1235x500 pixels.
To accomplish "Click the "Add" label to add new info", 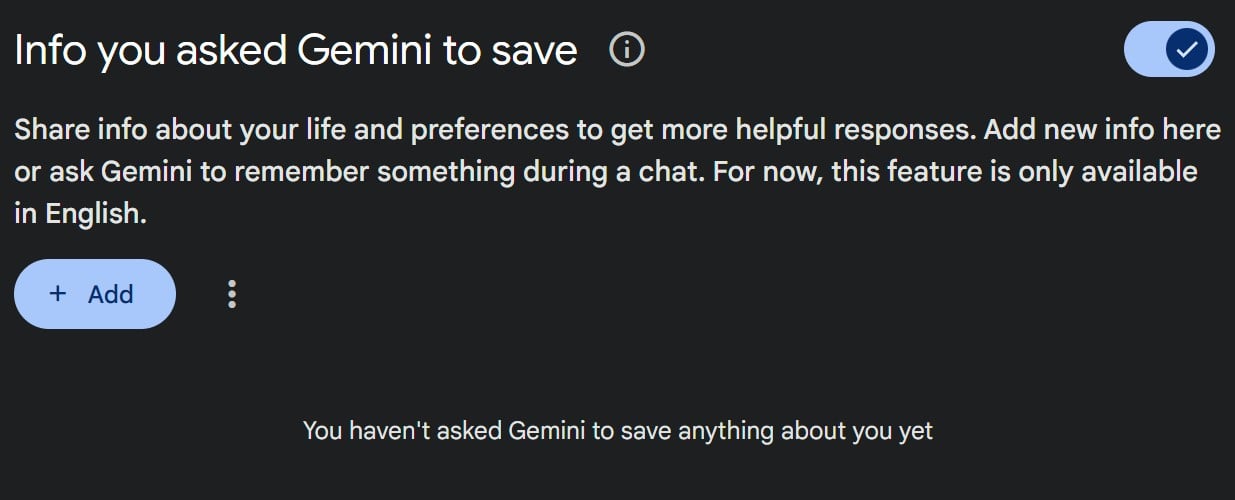I will 110,294.
